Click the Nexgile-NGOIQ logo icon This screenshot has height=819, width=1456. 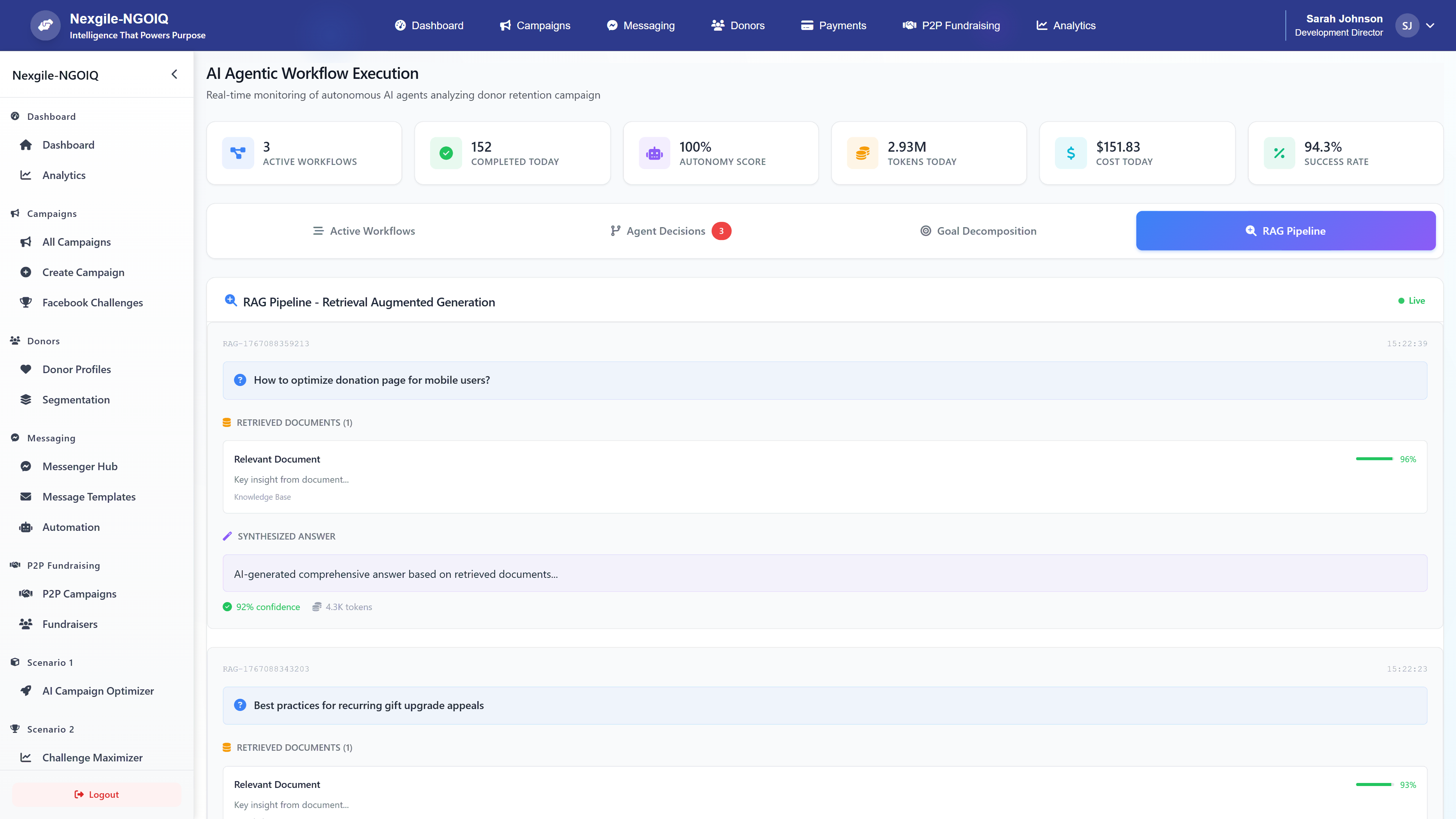point(45,25)
